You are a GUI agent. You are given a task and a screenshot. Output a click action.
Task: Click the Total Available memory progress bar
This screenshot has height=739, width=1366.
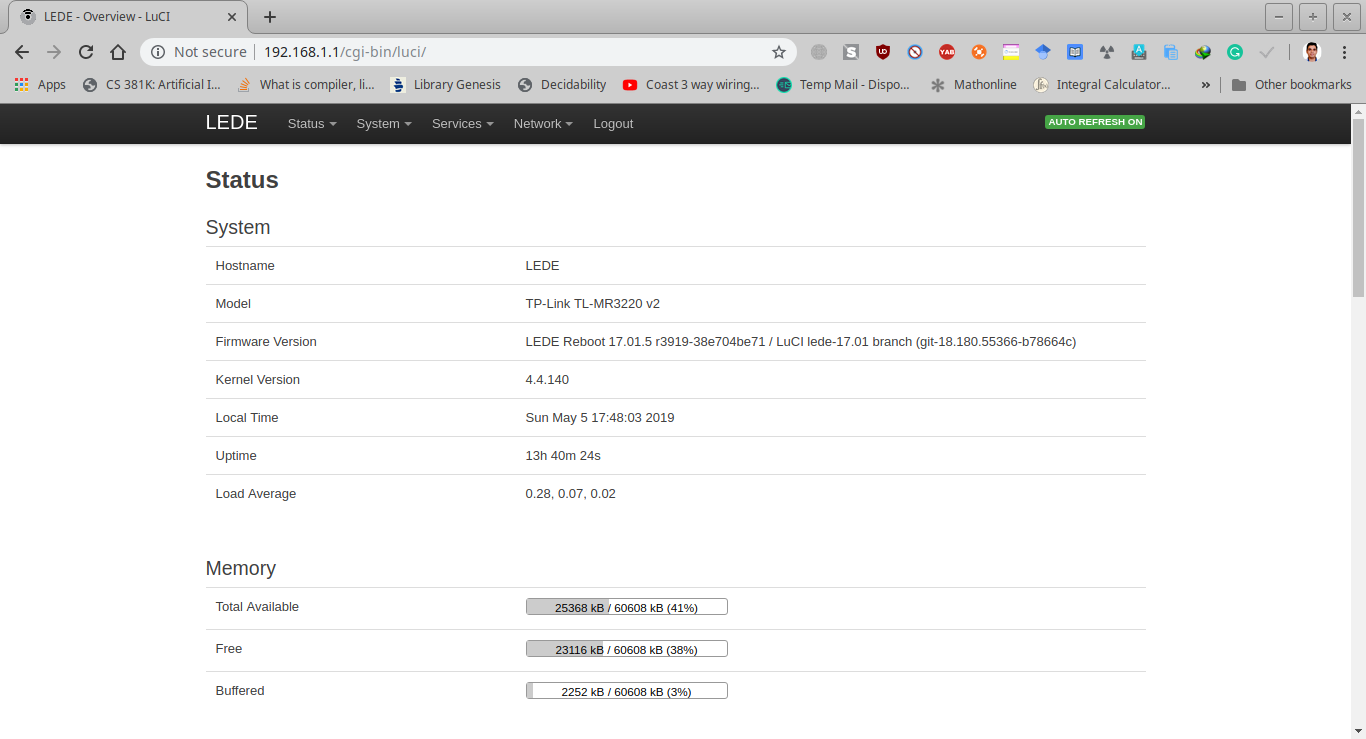[x=627, y=607]
